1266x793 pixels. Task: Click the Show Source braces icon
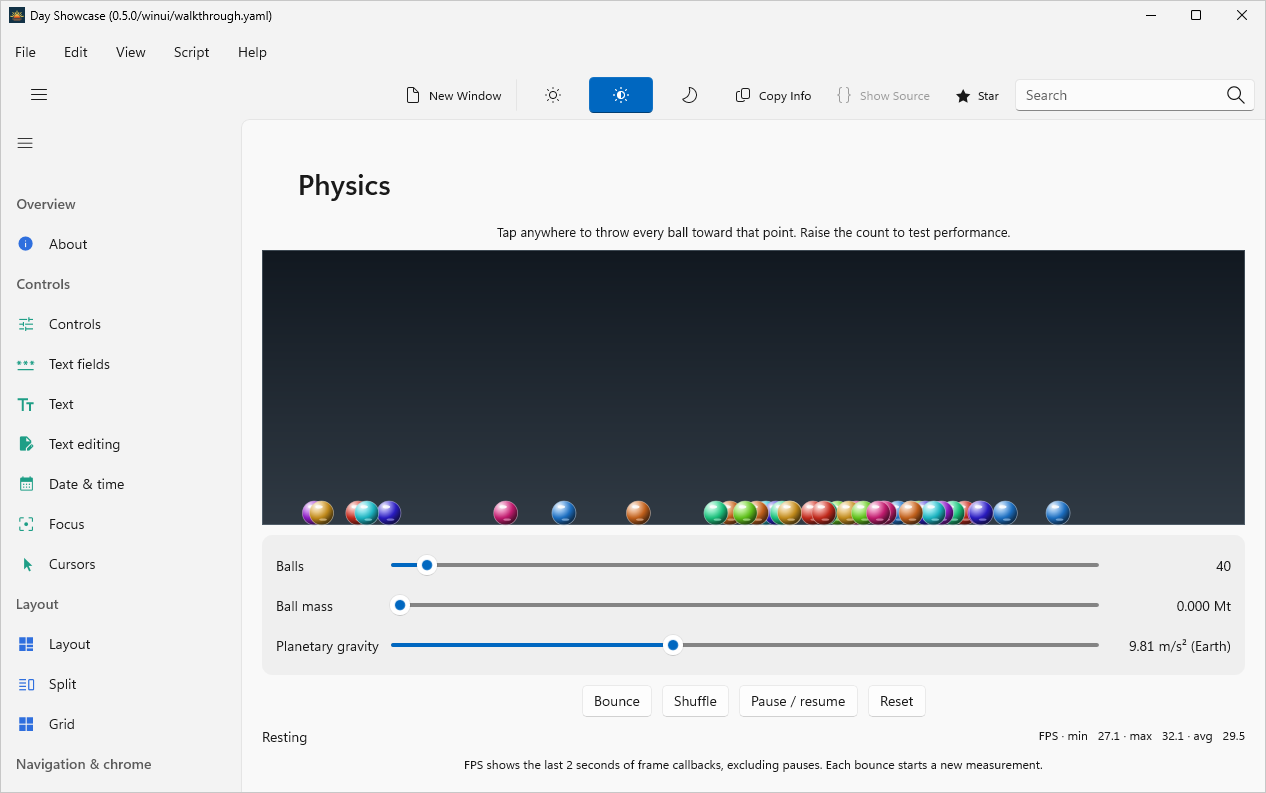(x=844, y=95)
